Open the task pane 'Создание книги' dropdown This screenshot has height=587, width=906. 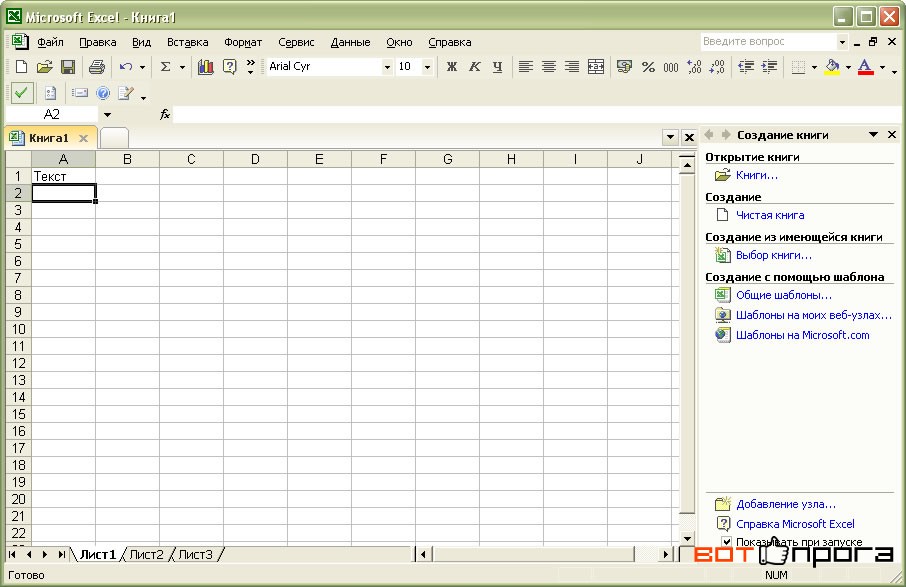(x=873, y=135)
